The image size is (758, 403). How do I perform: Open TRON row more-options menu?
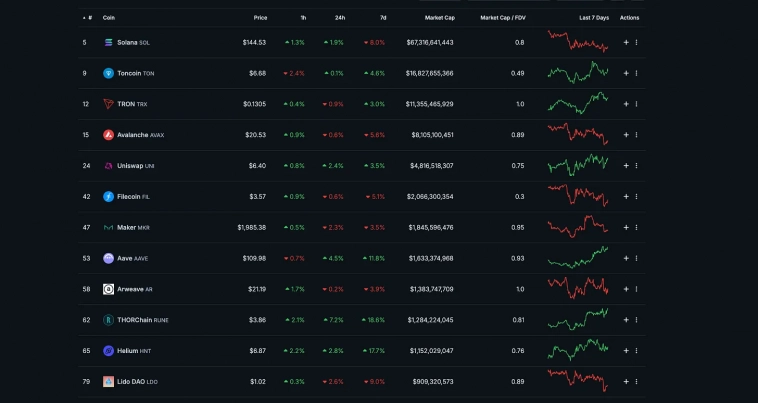click(636, 104)
